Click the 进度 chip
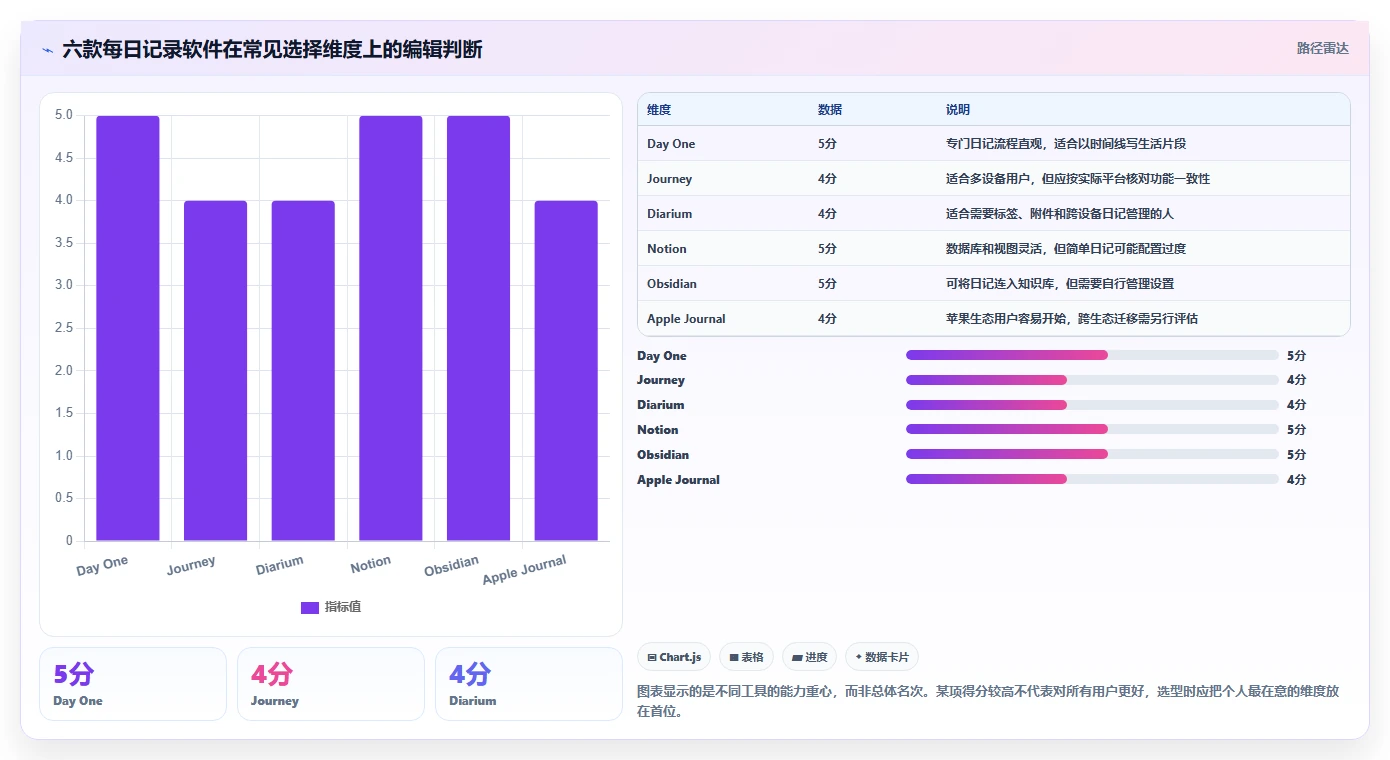1390x760 pixels. [809, 657]
